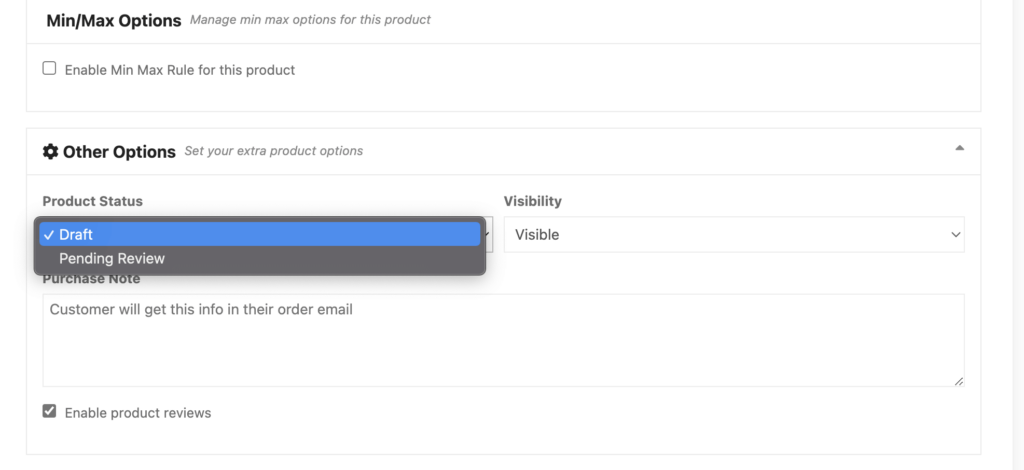Image resolution: width=1024 pixels, height=470 pixels.
Task: Open the Visibility dropdown
Action: tap(734, 234)
